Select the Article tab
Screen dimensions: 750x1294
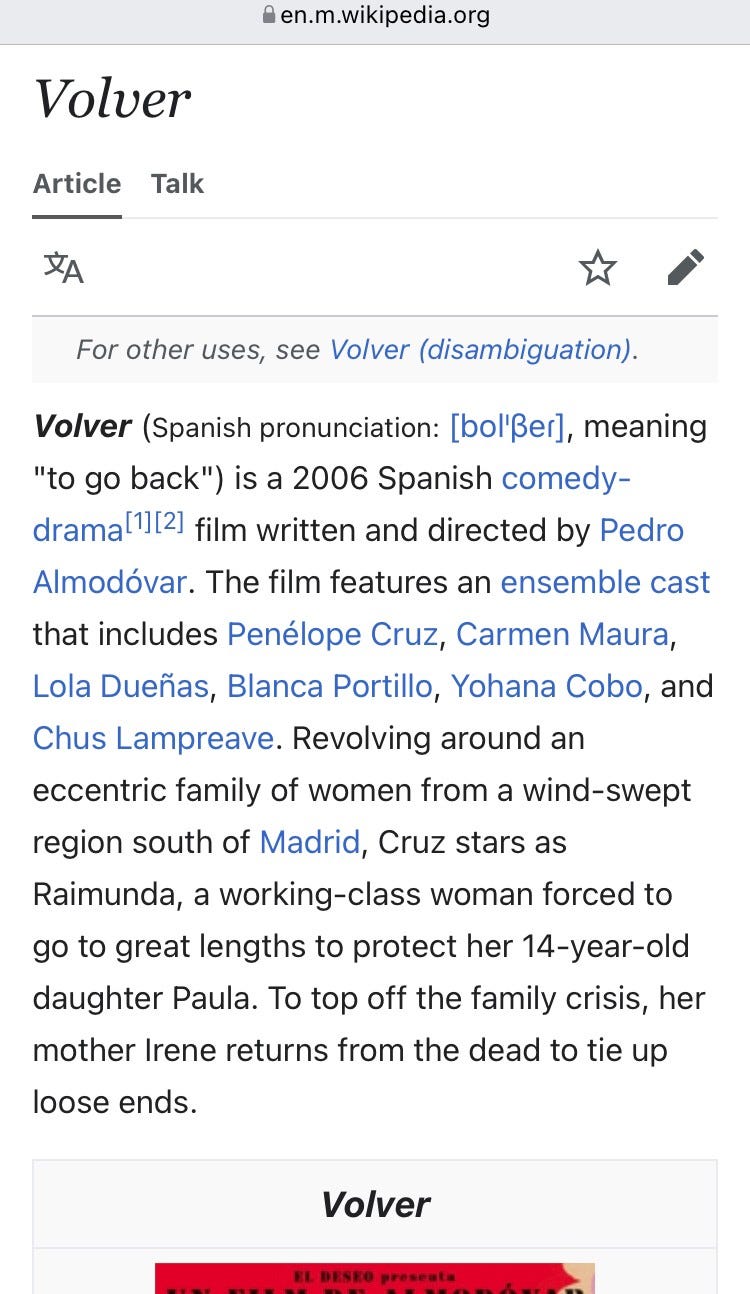pos(77,184)
